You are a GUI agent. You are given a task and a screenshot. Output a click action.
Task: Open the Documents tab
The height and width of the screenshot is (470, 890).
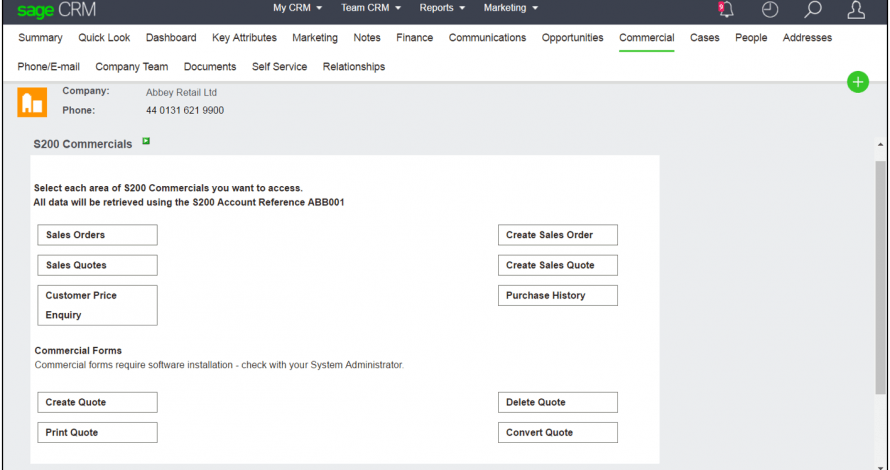pyautogui.click(x=209, y=66)
